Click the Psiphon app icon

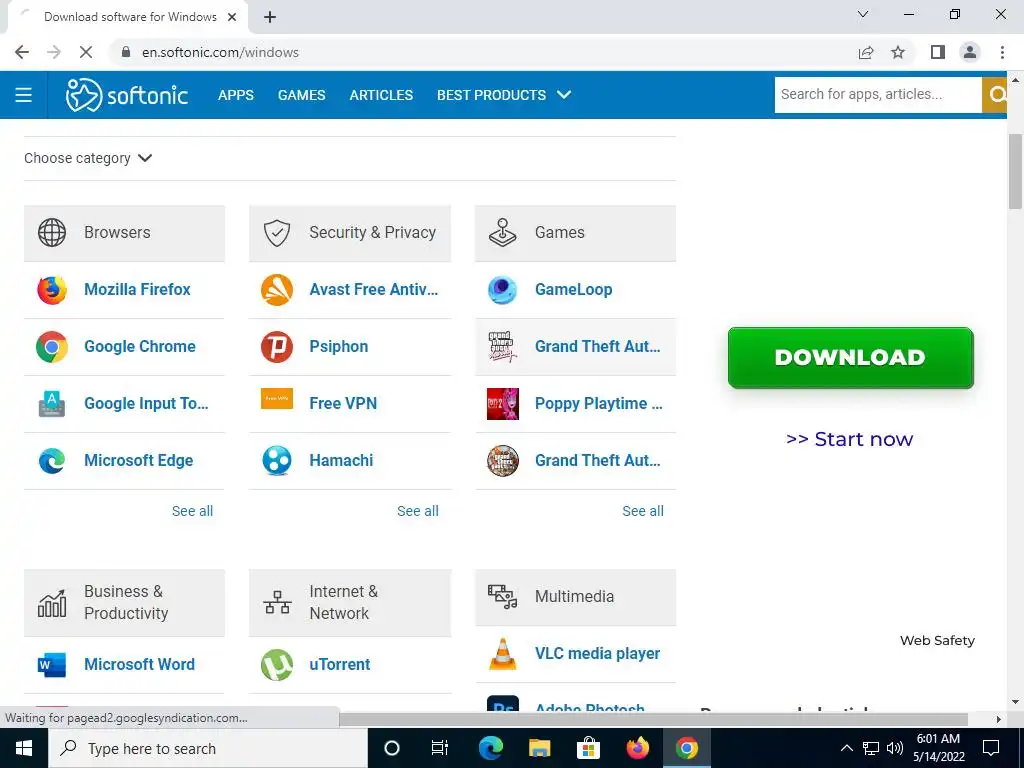277,347
